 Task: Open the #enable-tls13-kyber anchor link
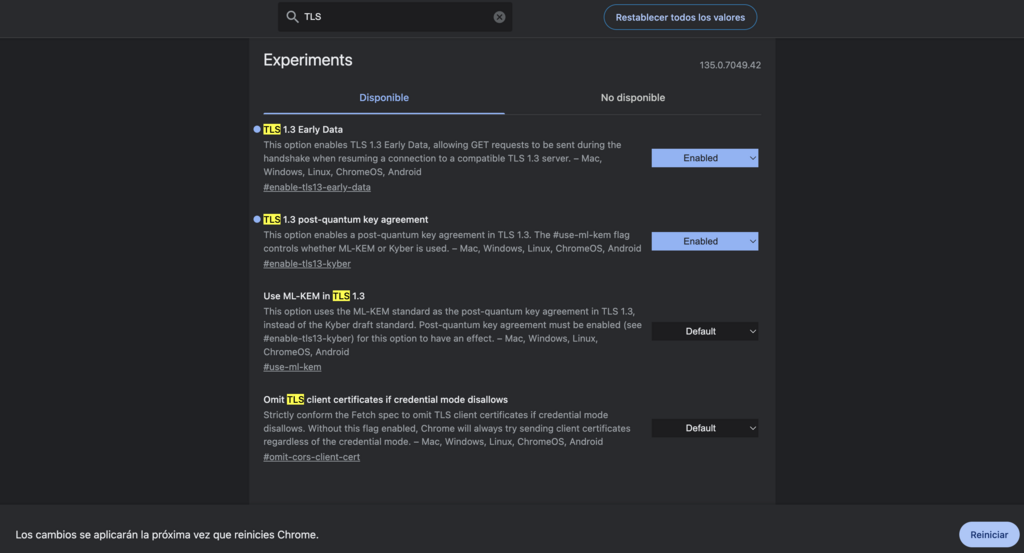click(x=307, y=264)
